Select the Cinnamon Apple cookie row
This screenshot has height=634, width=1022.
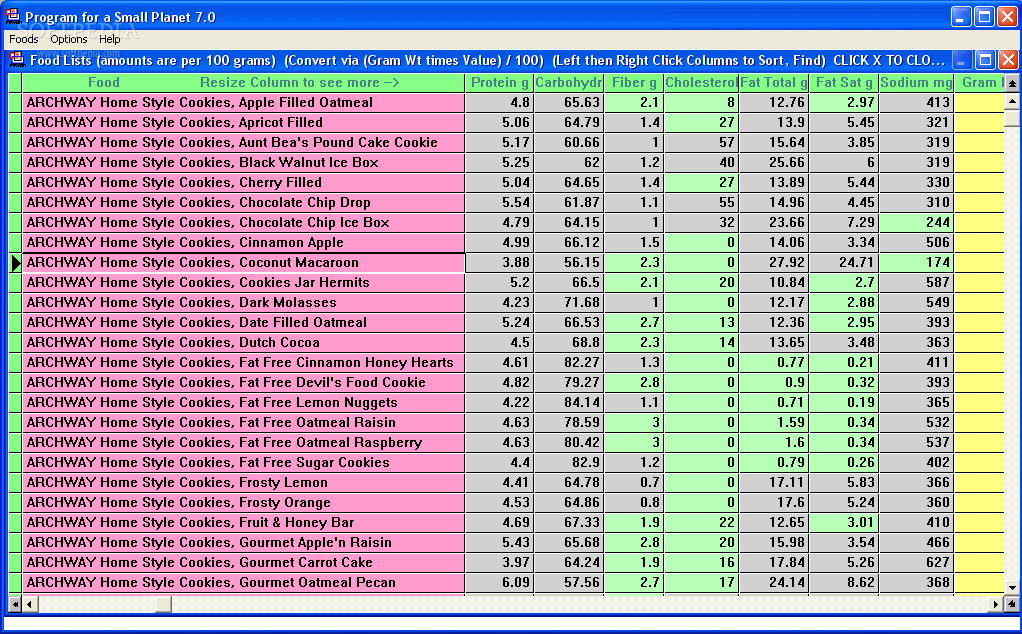(x=243, y=242)
